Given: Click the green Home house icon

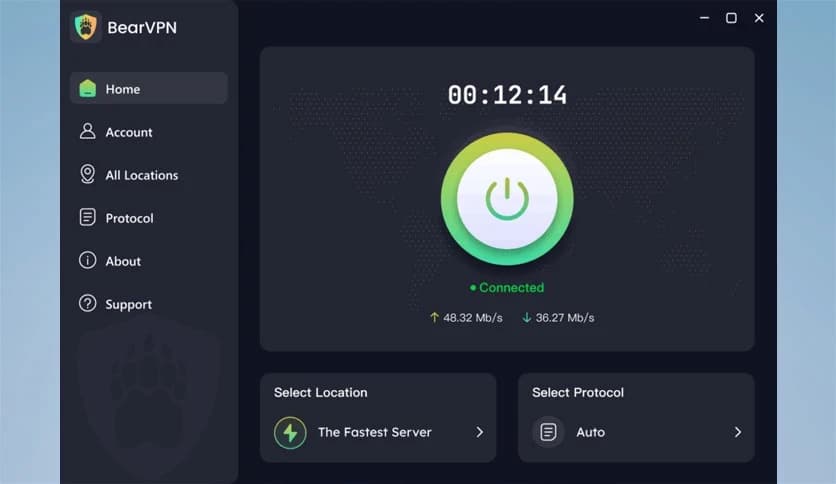Looking at the screenshot, I should click(87, 88).
